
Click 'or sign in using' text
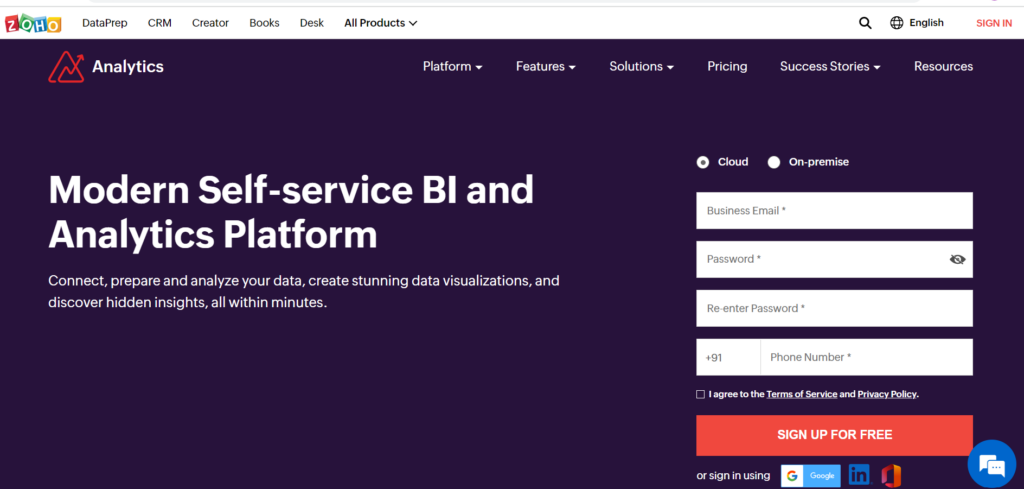733,476
